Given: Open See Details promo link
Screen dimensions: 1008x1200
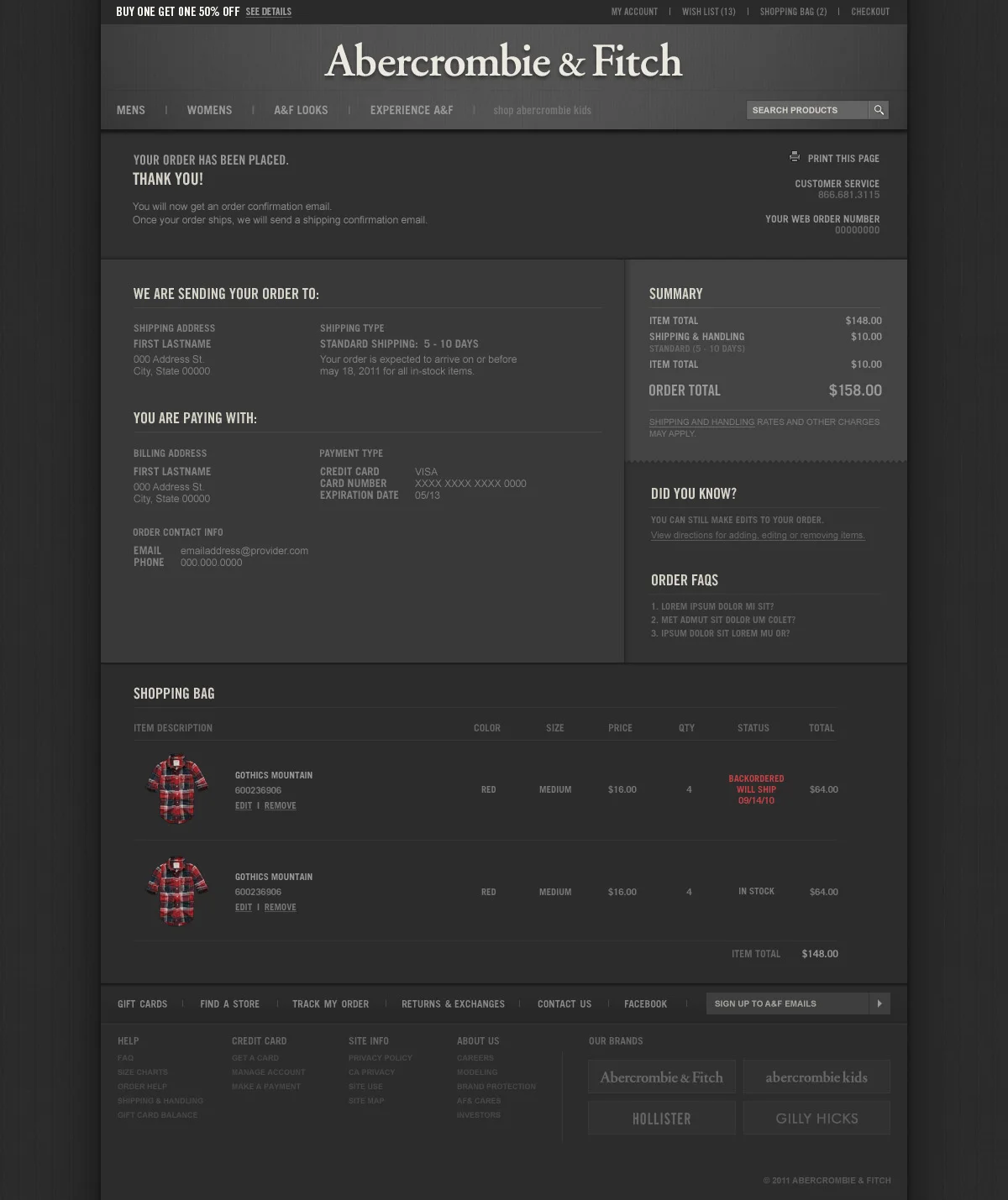Looking at the screenshot, I should click(269, 12).
